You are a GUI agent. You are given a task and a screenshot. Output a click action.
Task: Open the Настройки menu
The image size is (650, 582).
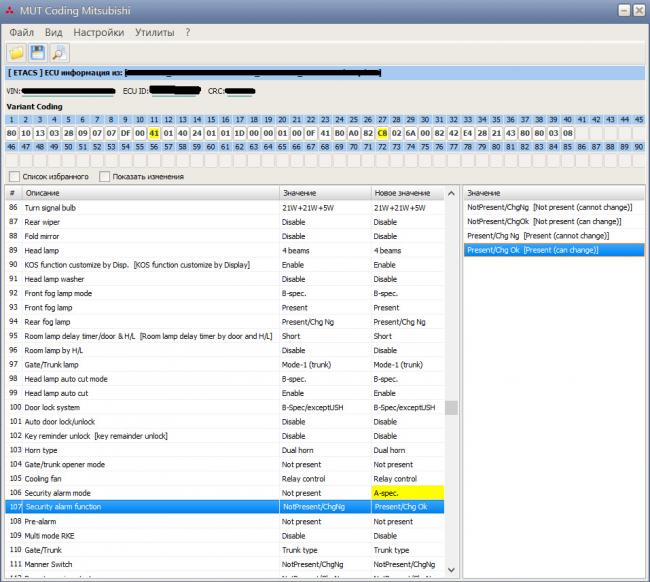tap(98, 32)
